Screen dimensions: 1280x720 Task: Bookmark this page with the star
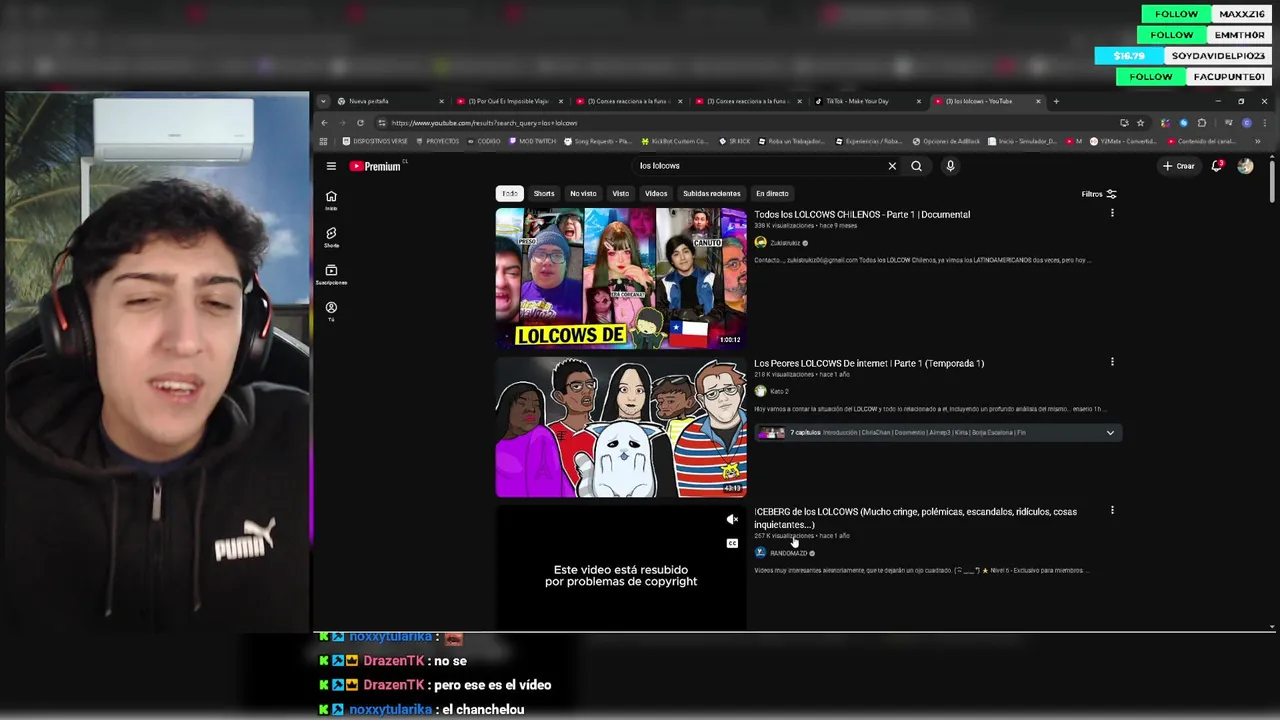pos(1140,123)
